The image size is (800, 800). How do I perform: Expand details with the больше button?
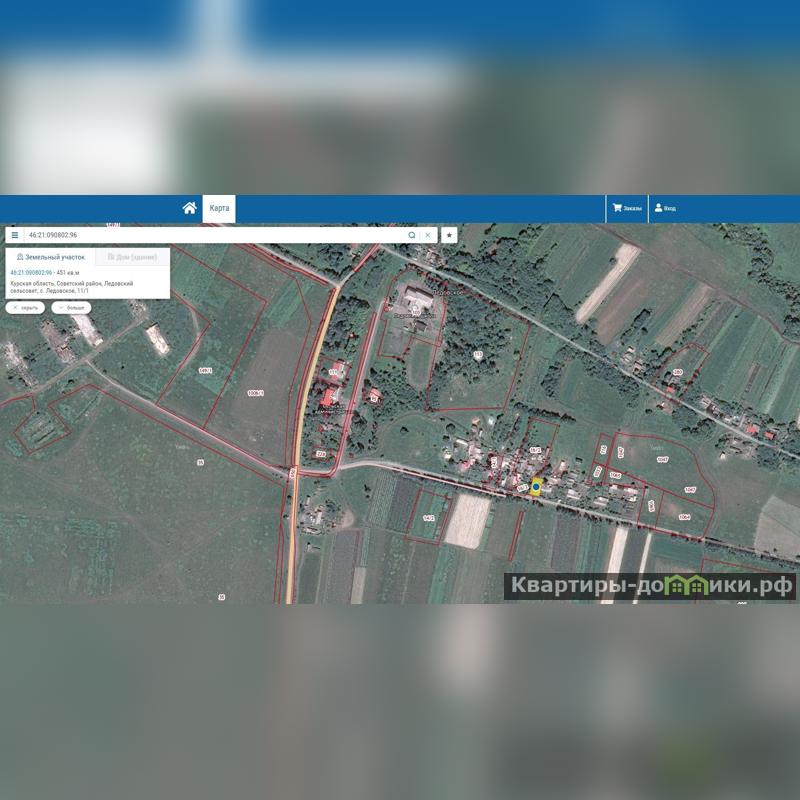(x=71, y=308)
